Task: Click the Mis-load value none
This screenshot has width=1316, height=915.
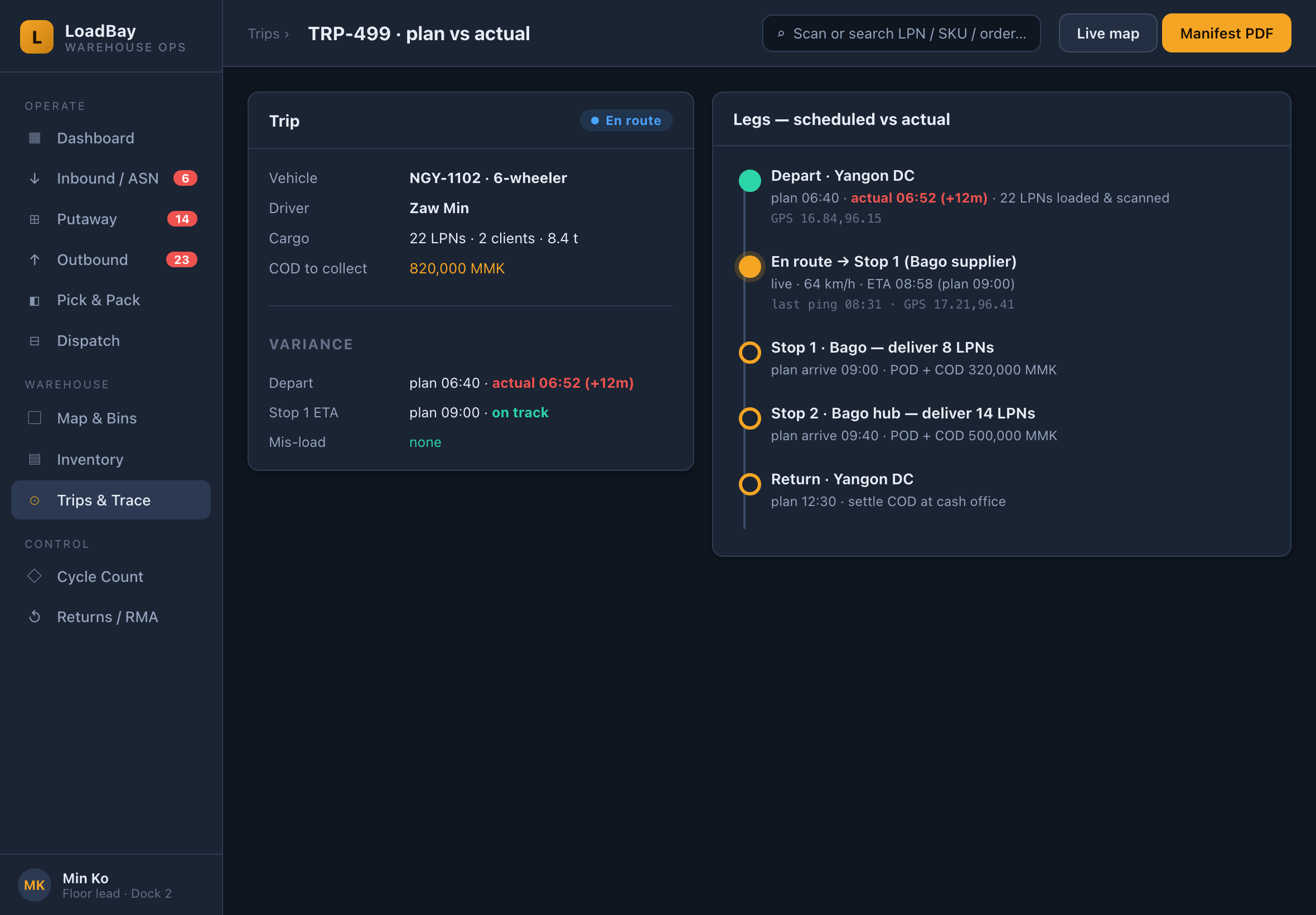Action: [x=425, y=442]
